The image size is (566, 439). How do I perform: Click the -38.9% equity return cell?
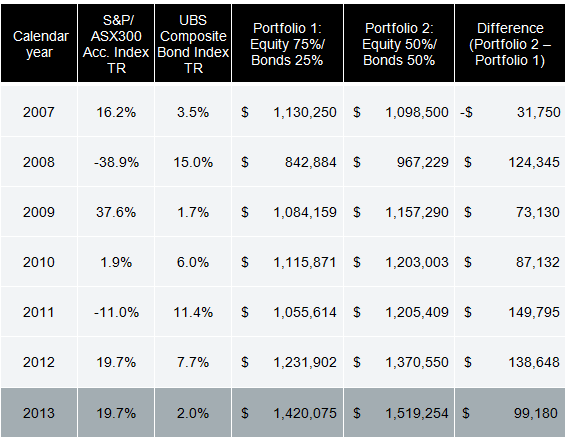tap(116, 162)
